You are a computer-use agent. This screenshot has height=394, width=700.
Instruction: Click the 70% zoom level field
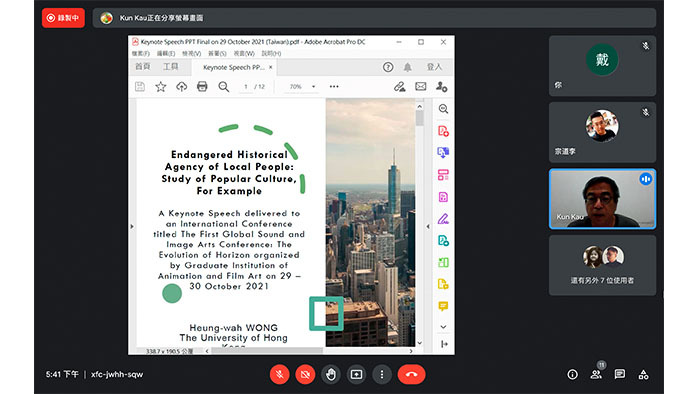(296, 87)
